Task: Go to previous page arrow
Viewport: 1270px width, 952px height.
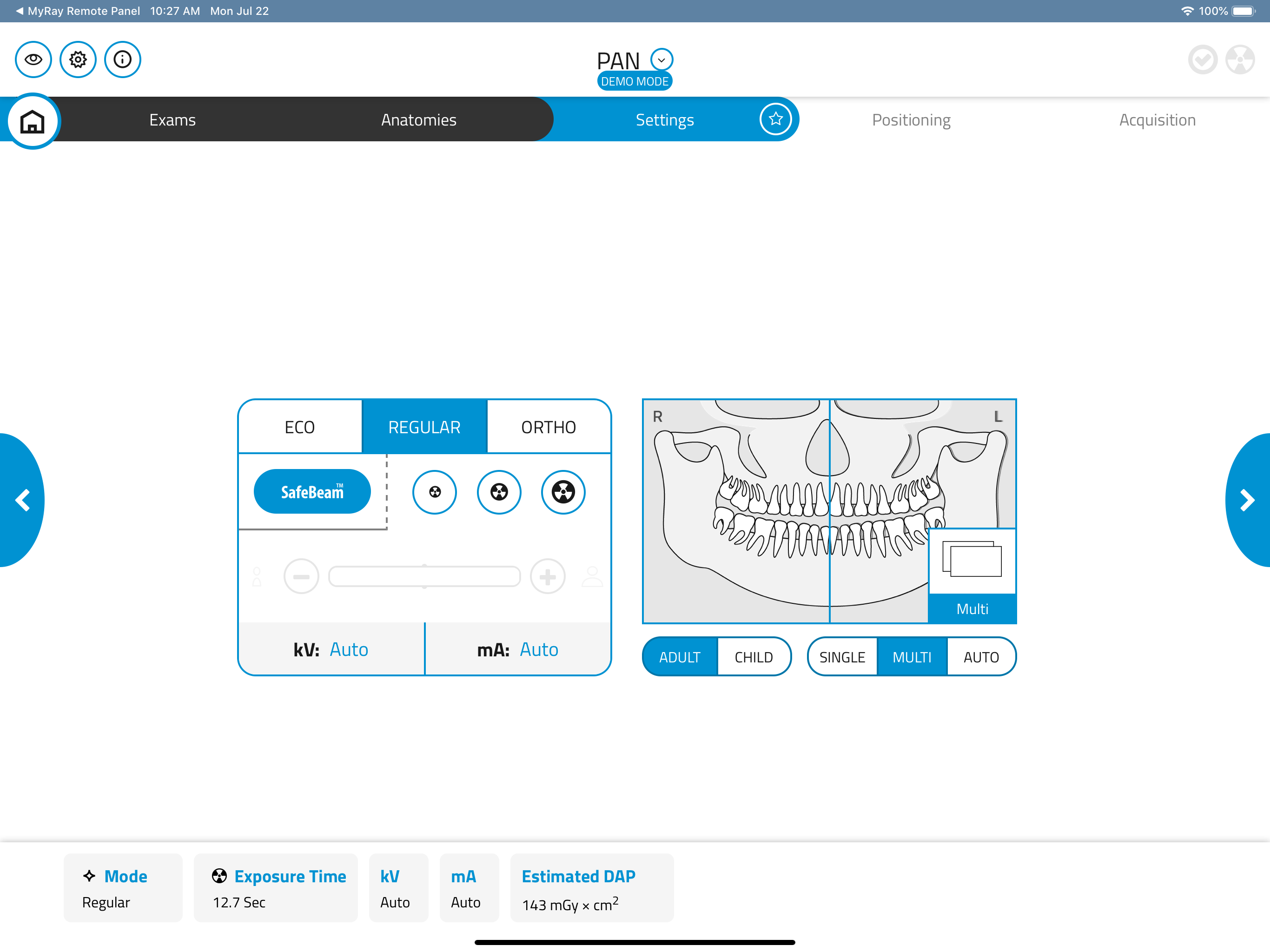Action: (x=22, y=500)
